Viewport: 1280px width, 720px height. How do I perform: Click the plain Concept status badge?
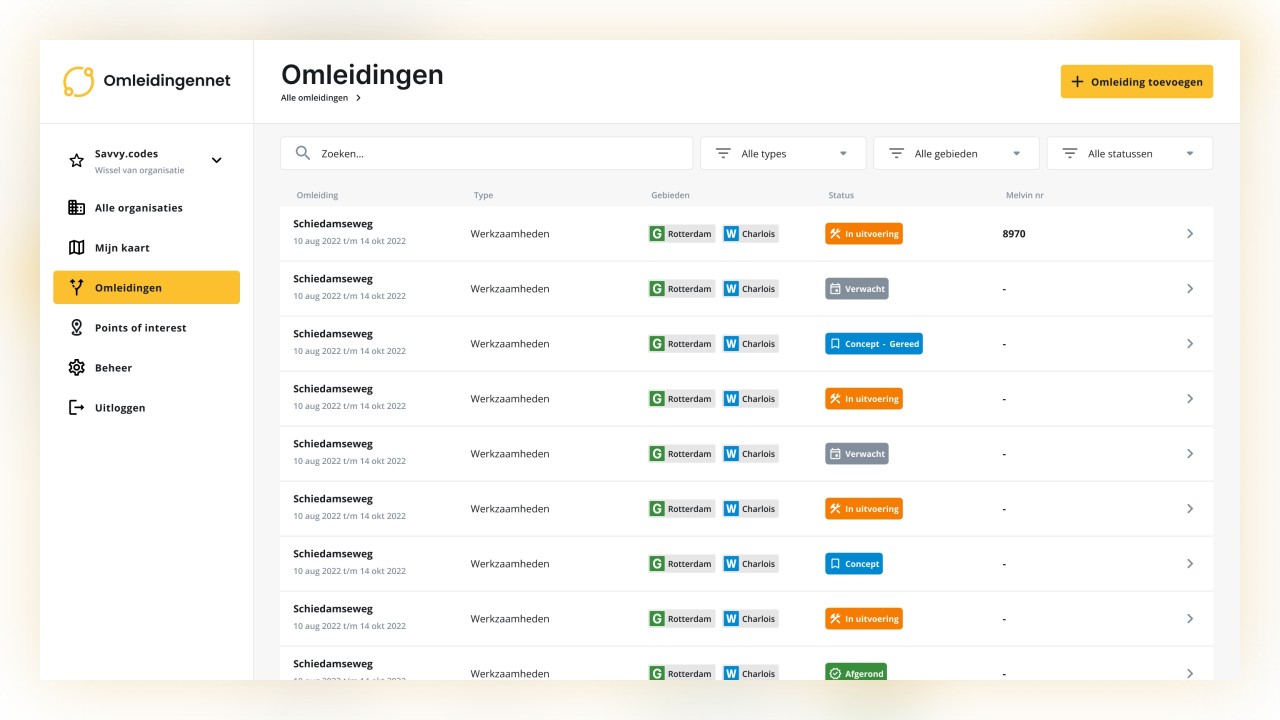click(x=854, y=564)
